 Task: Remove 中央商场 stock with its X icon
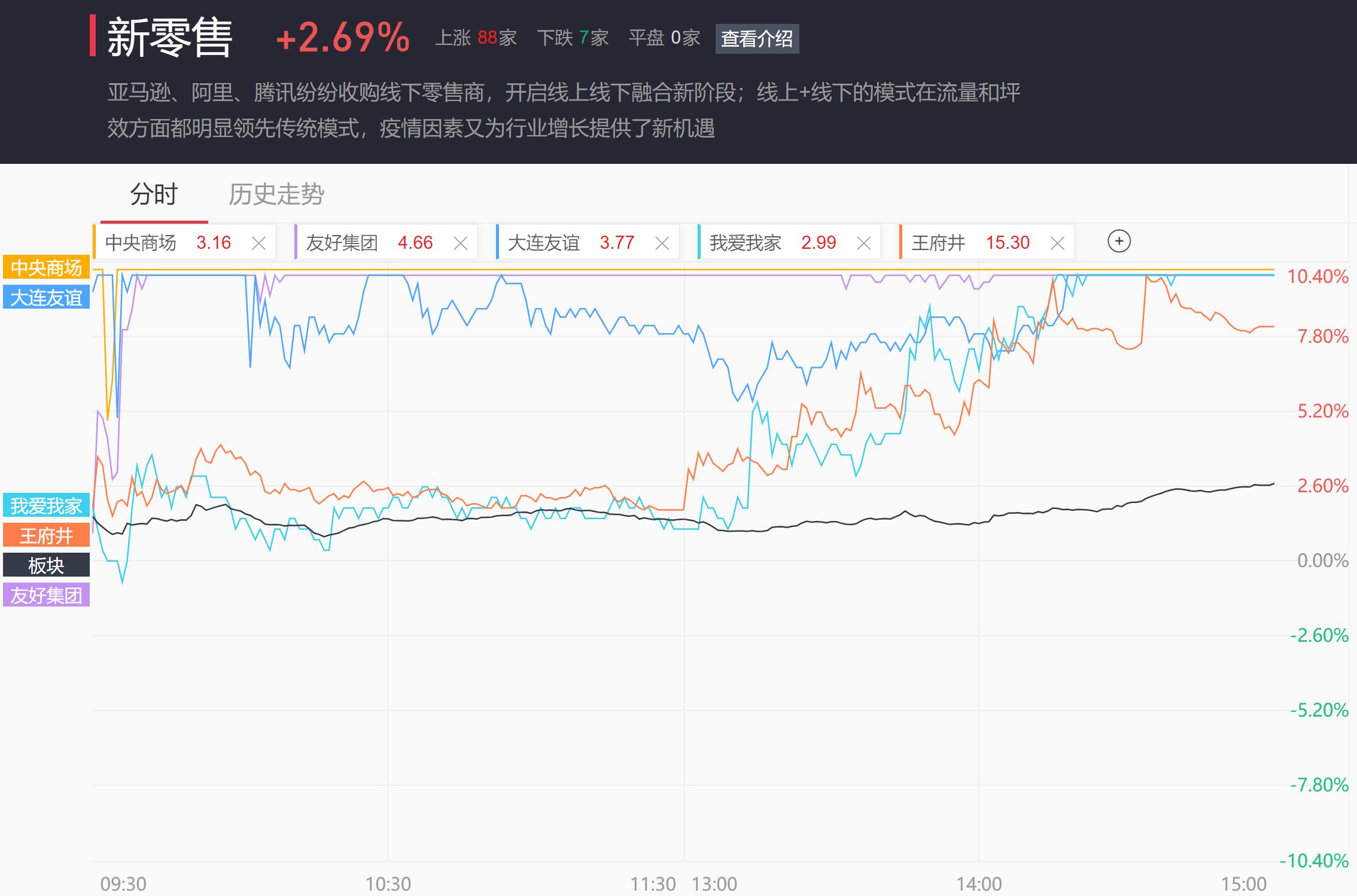point(258,243)
